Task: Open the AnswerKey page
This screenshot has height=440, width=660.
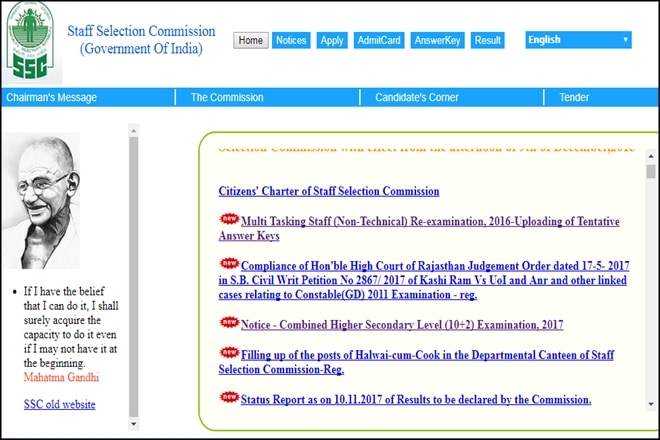Action: tap(436, 41)
